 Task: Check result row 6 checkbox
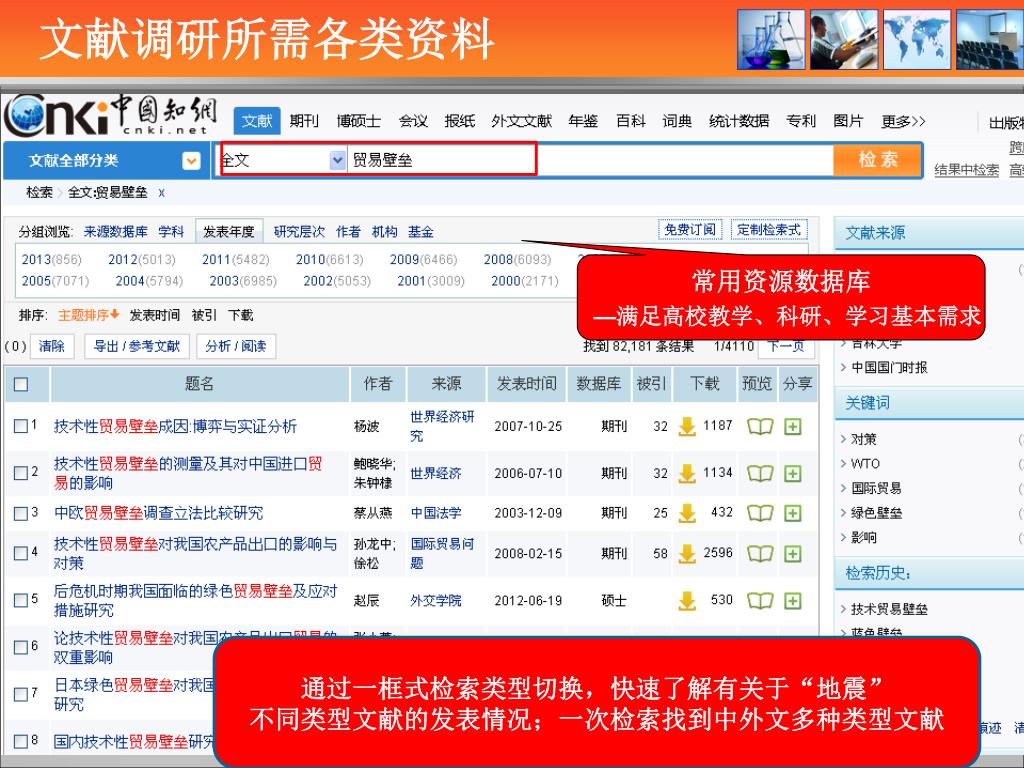[x=20, y=647]
